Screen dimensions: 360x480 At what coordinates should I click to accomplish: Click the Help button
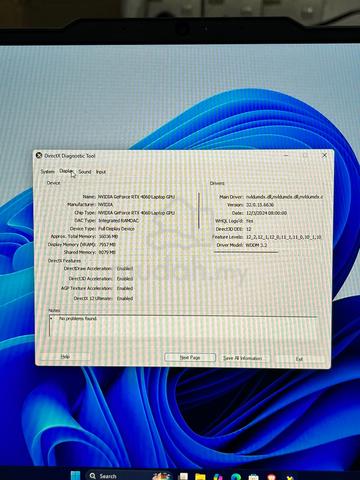coord(65,357)
